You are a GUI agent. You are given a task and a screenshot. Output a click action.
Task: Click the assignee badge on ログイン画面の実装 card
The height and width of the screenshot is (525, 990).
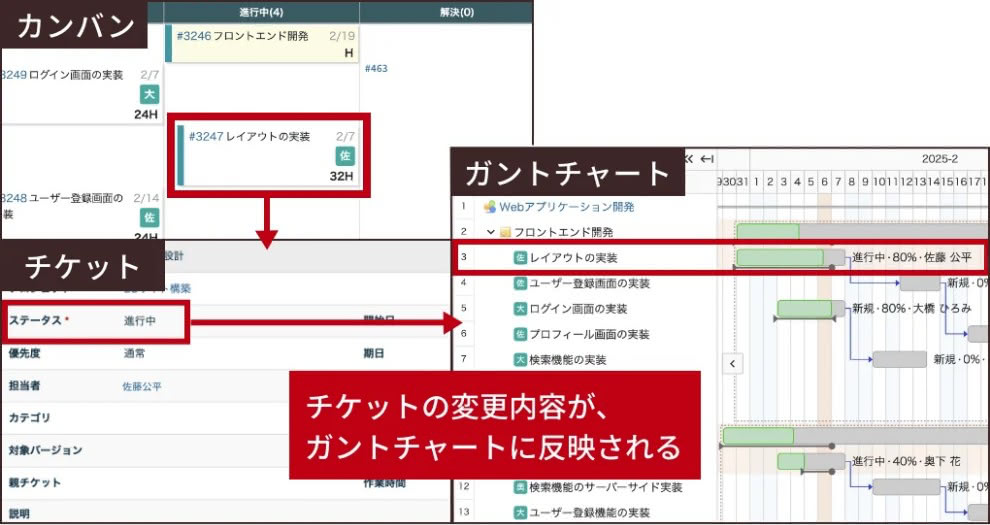149,94
